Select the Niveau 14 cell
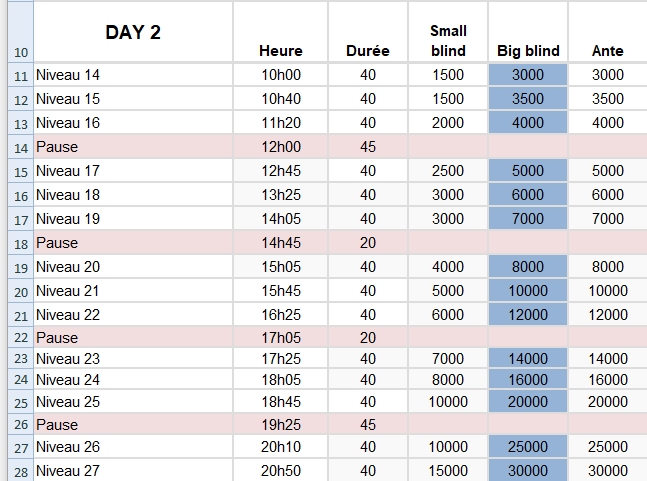 pyautogui.click(x=133, y=75)
